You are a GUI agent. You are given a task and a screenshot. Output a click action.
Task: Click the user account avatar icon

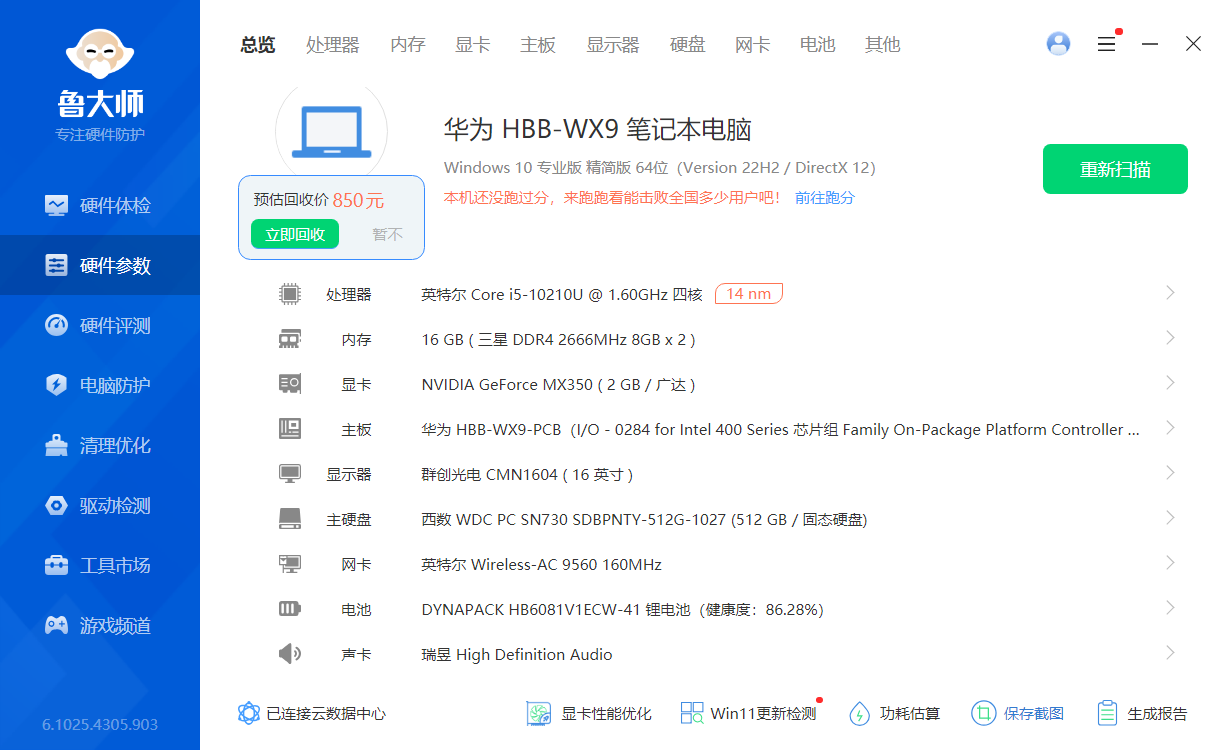click(1058, 44)
